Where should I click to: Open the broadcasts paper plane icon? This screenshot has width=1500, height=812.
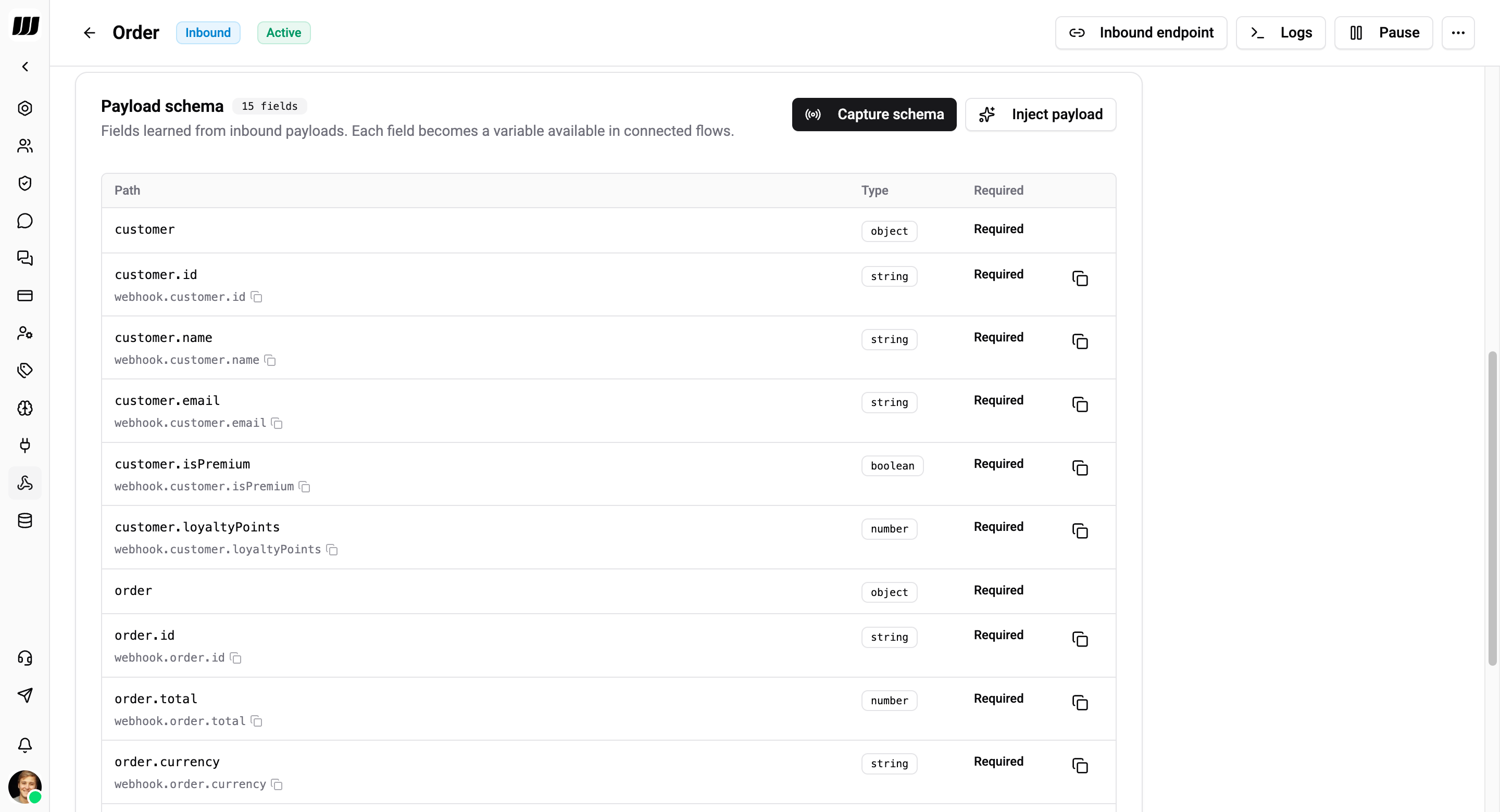pos(25,695)
